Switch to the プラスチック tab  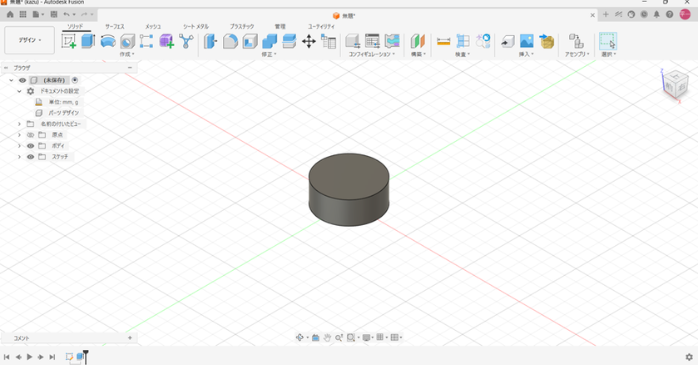(x=242, y=27)
